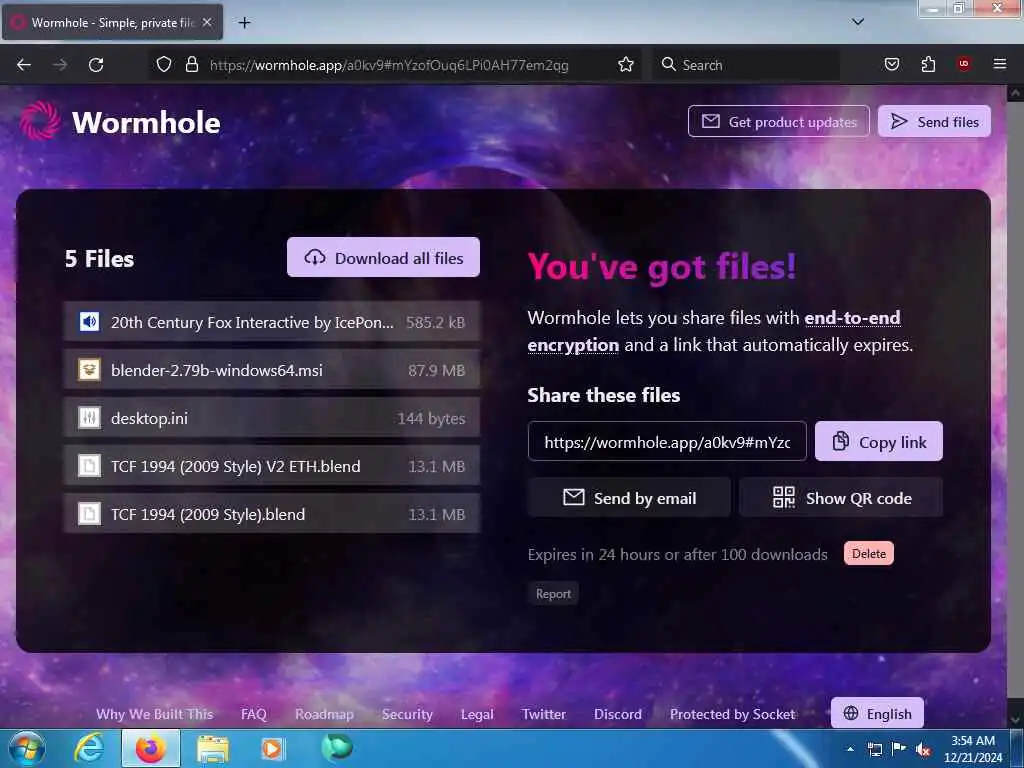Click the browser Search box

click(746, 65)
